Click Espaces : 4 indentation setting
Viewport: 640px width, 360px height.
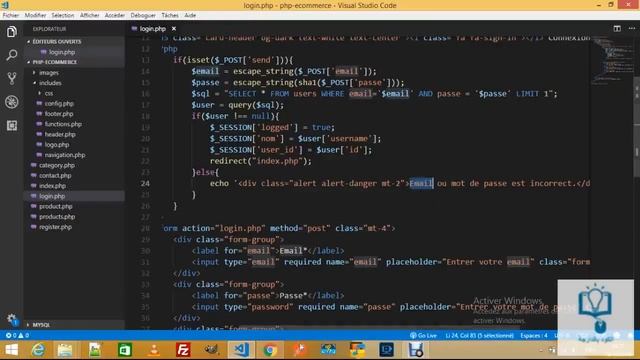(x=533, y=335)
